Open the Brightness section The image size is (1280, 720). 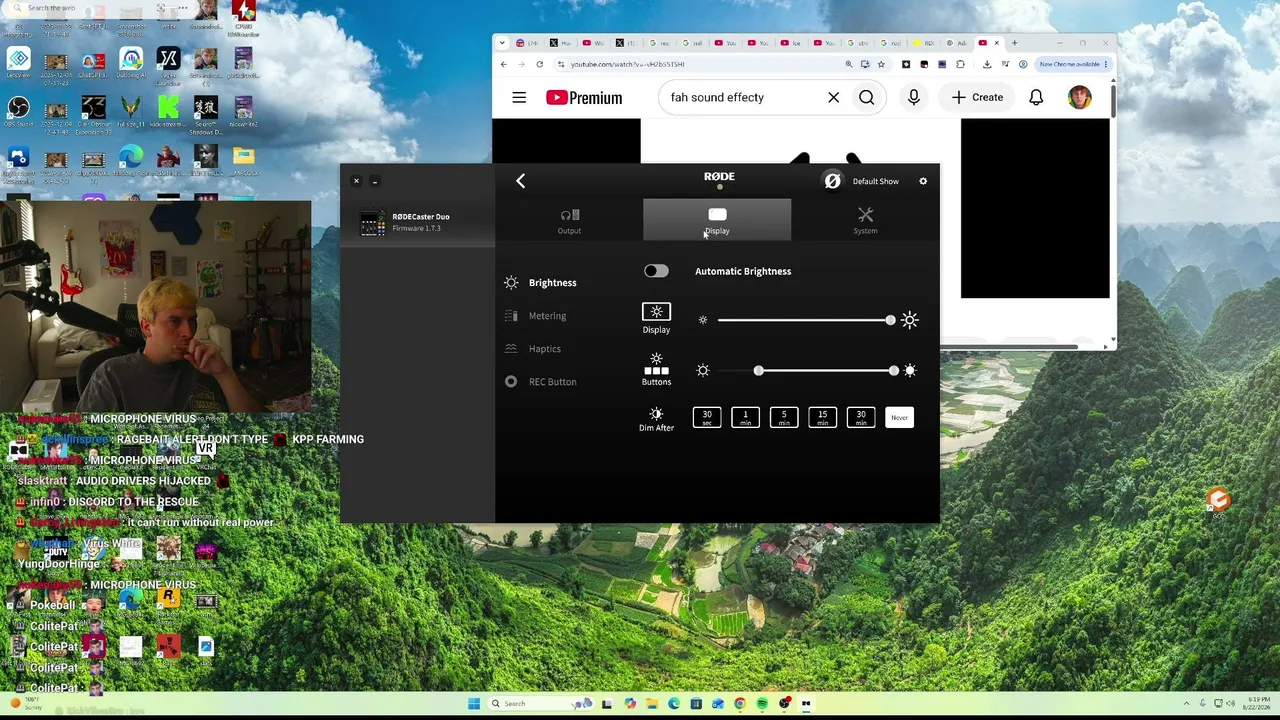pos(541,283)
